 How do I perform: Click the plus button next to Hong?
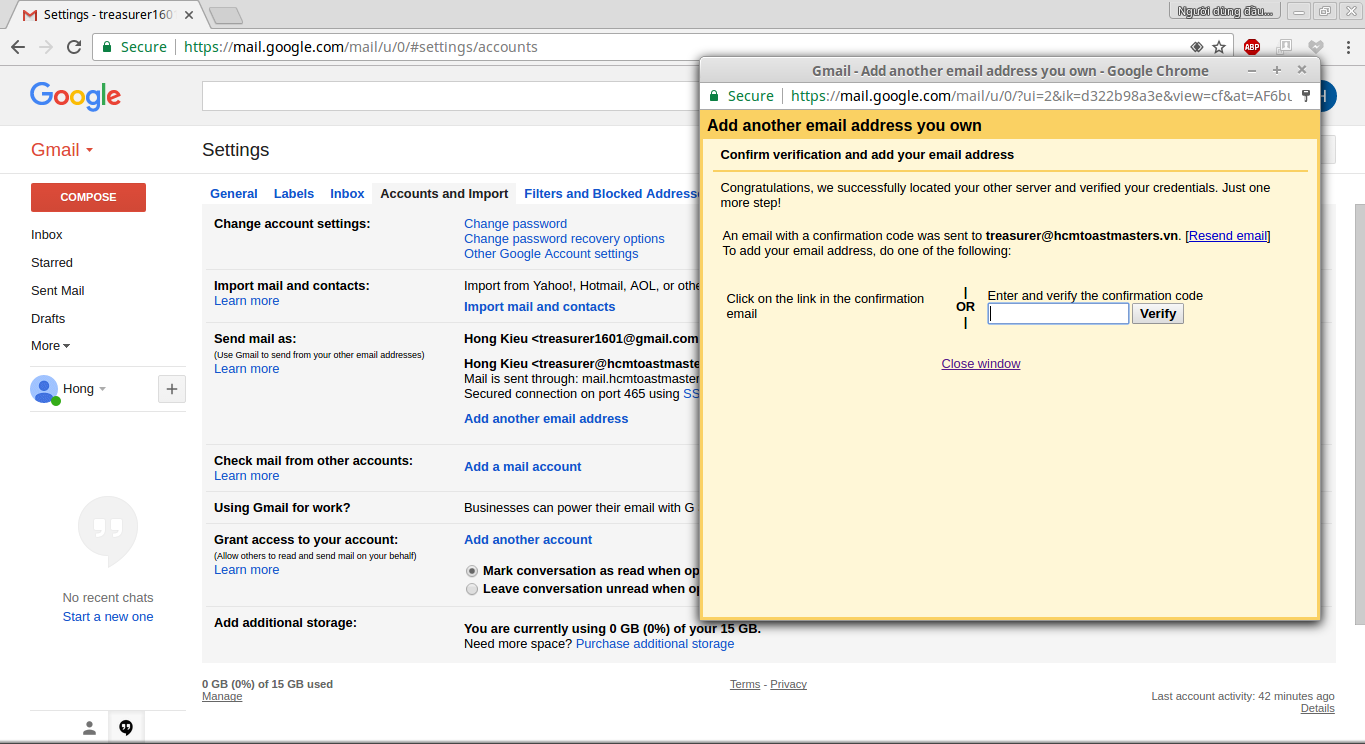[x=172, y=389]
